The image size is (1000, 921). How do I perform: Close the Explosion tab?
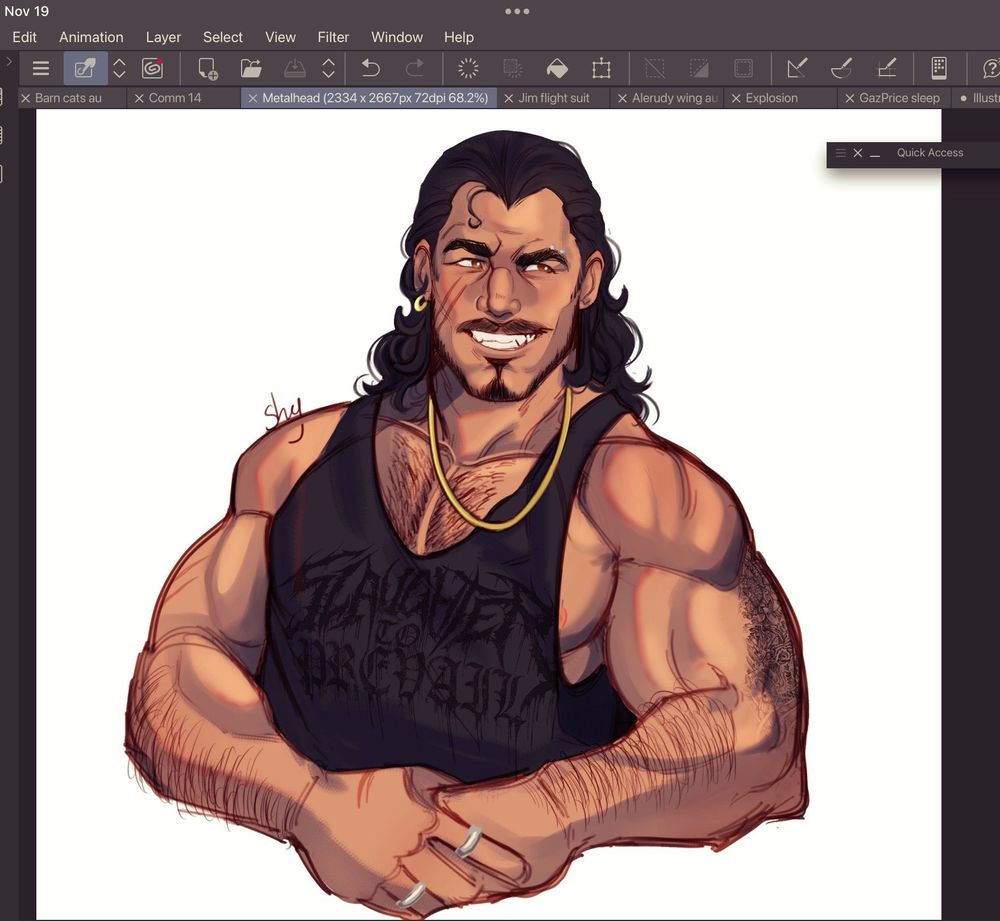(736, 98)
